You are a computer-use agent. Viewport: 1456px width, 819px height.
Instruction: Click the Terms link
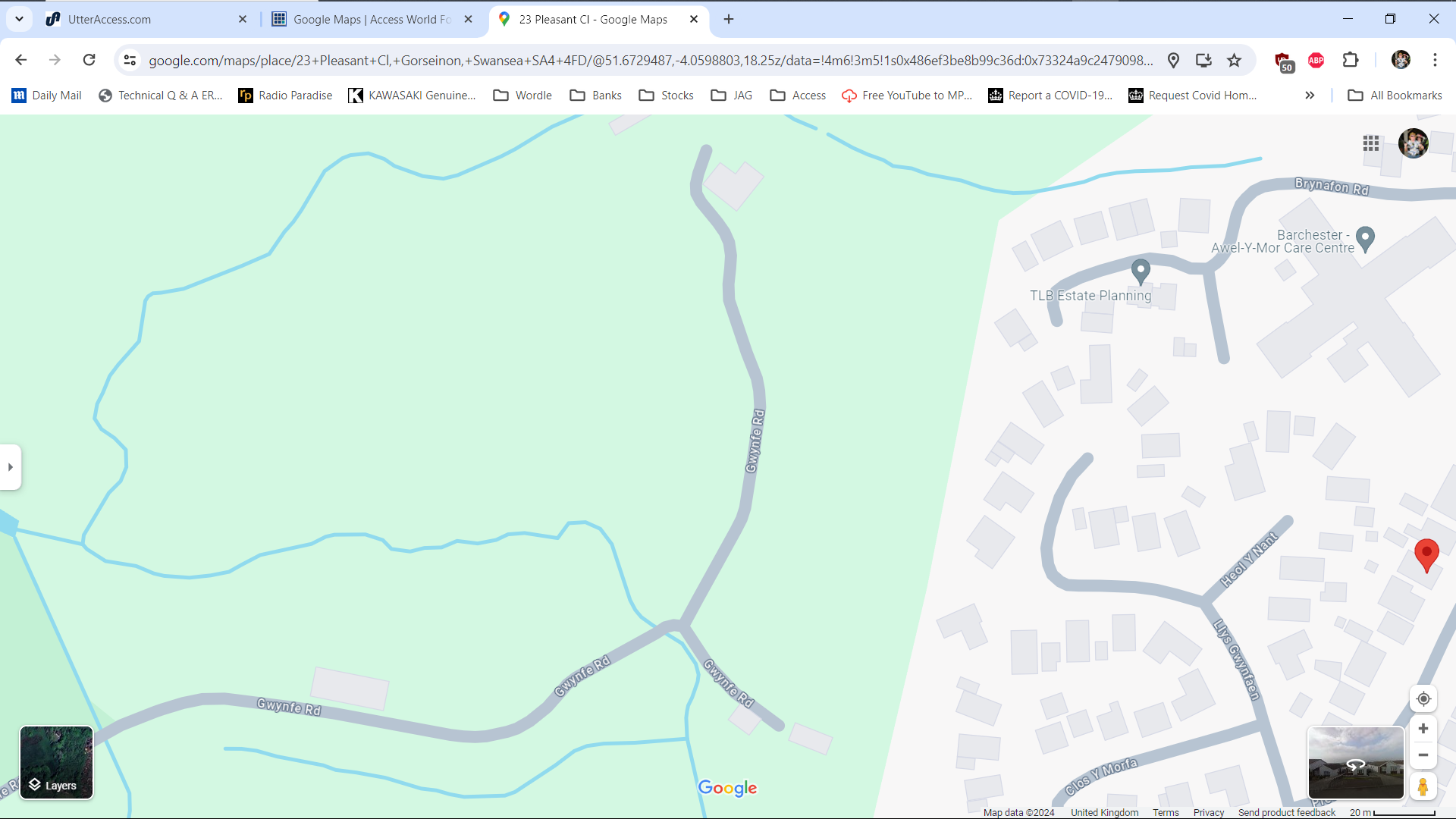tap(1166, 812)
